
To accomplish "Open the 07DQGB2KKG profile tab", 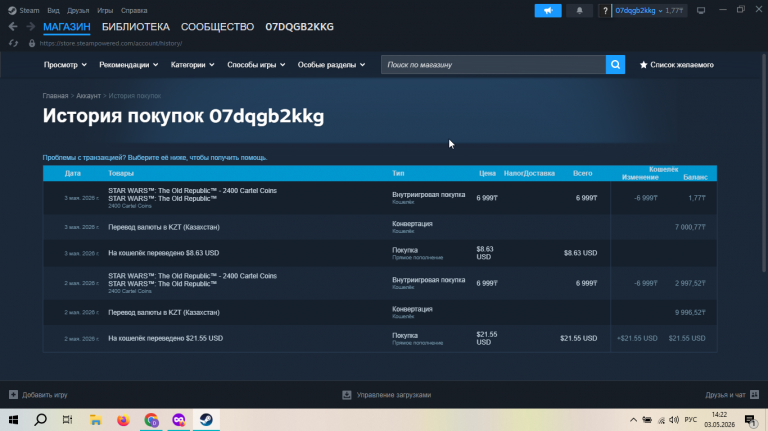I will click(299, 27).
